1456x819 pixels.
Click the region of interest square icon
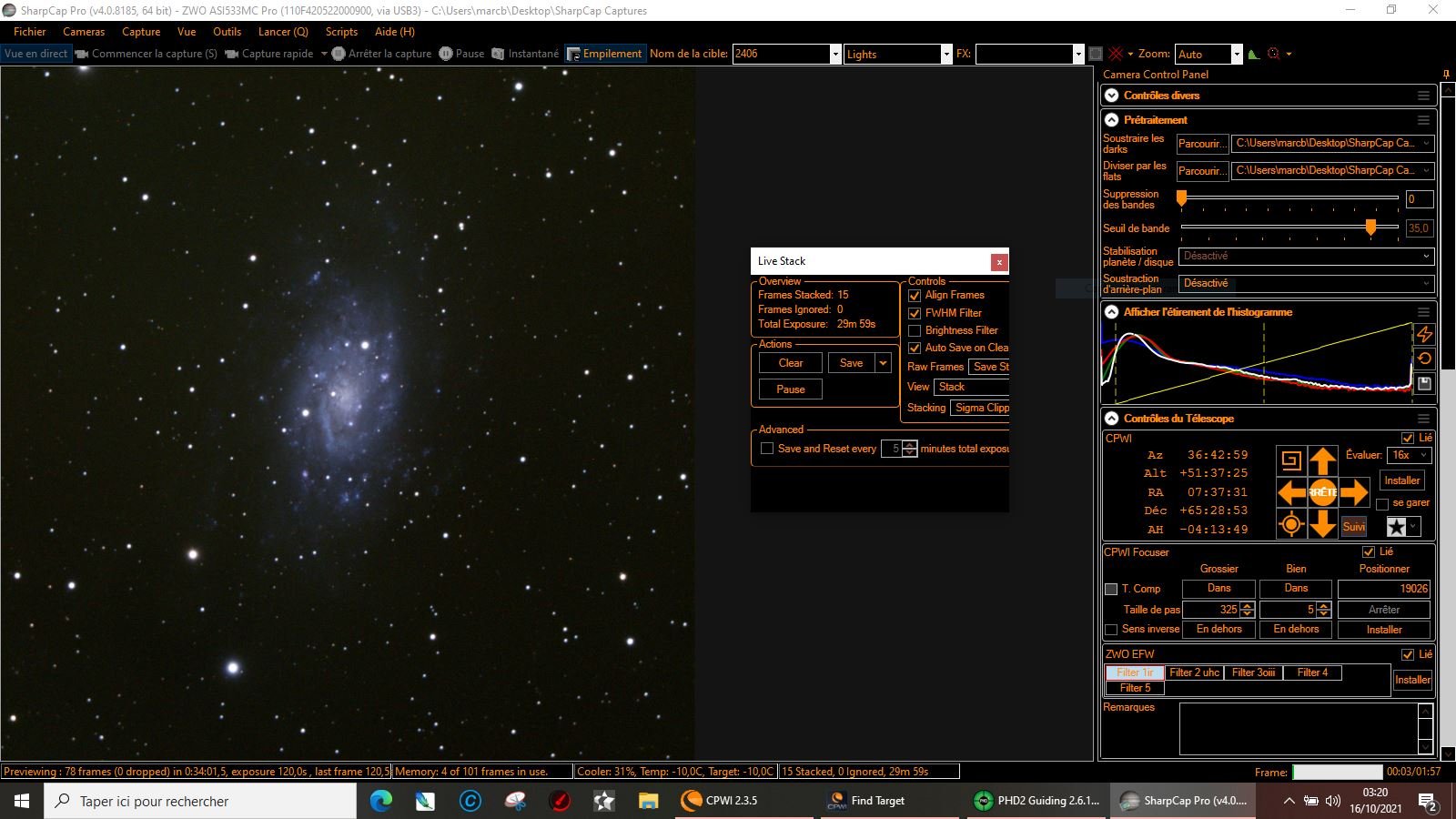(1096, 54)
